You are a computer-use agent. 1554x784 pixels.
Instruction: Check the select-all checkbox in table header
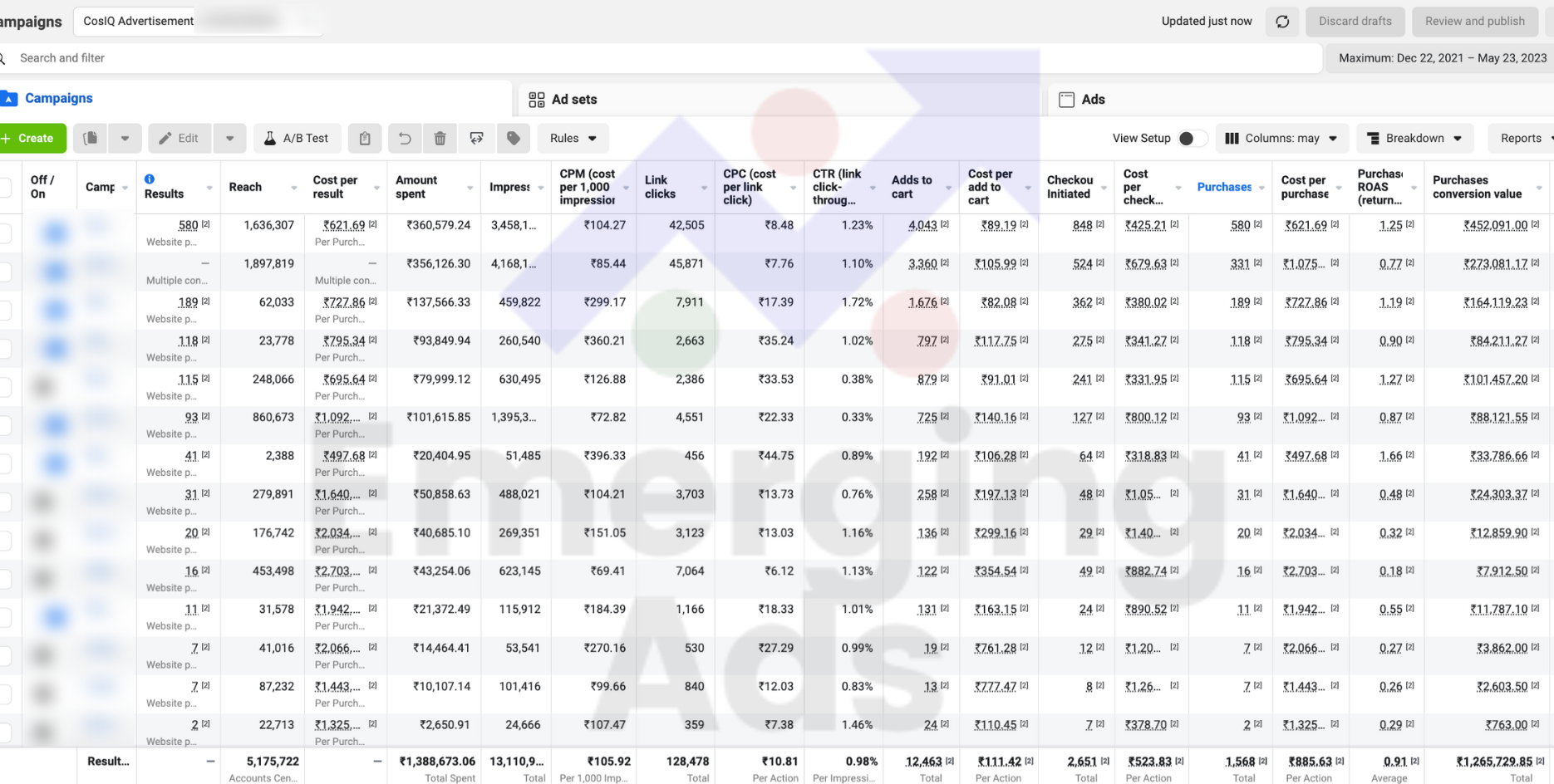click(5, 187)
